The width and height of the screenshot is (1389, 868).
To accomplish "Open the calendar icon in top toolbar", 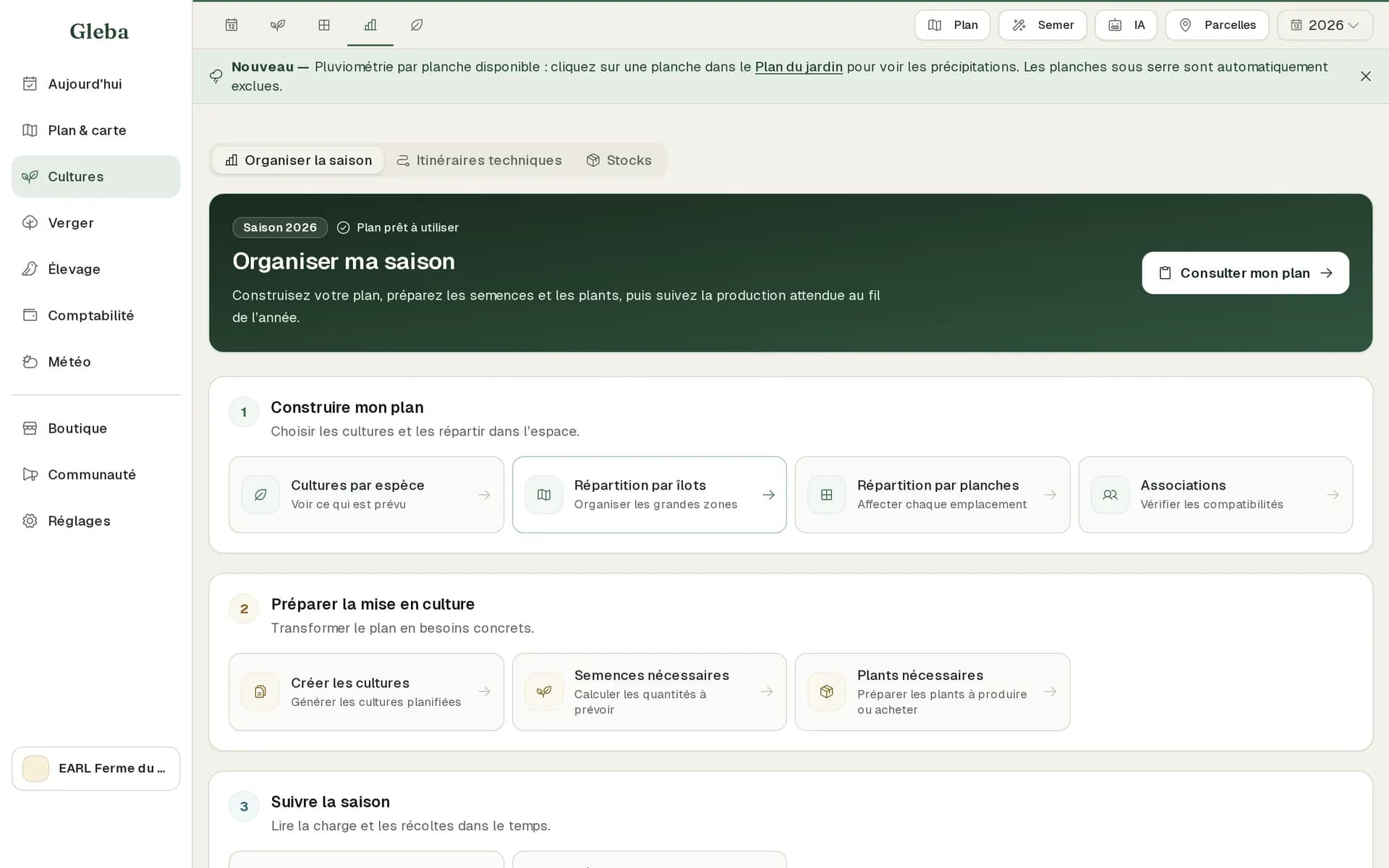I will pos(231,25).
